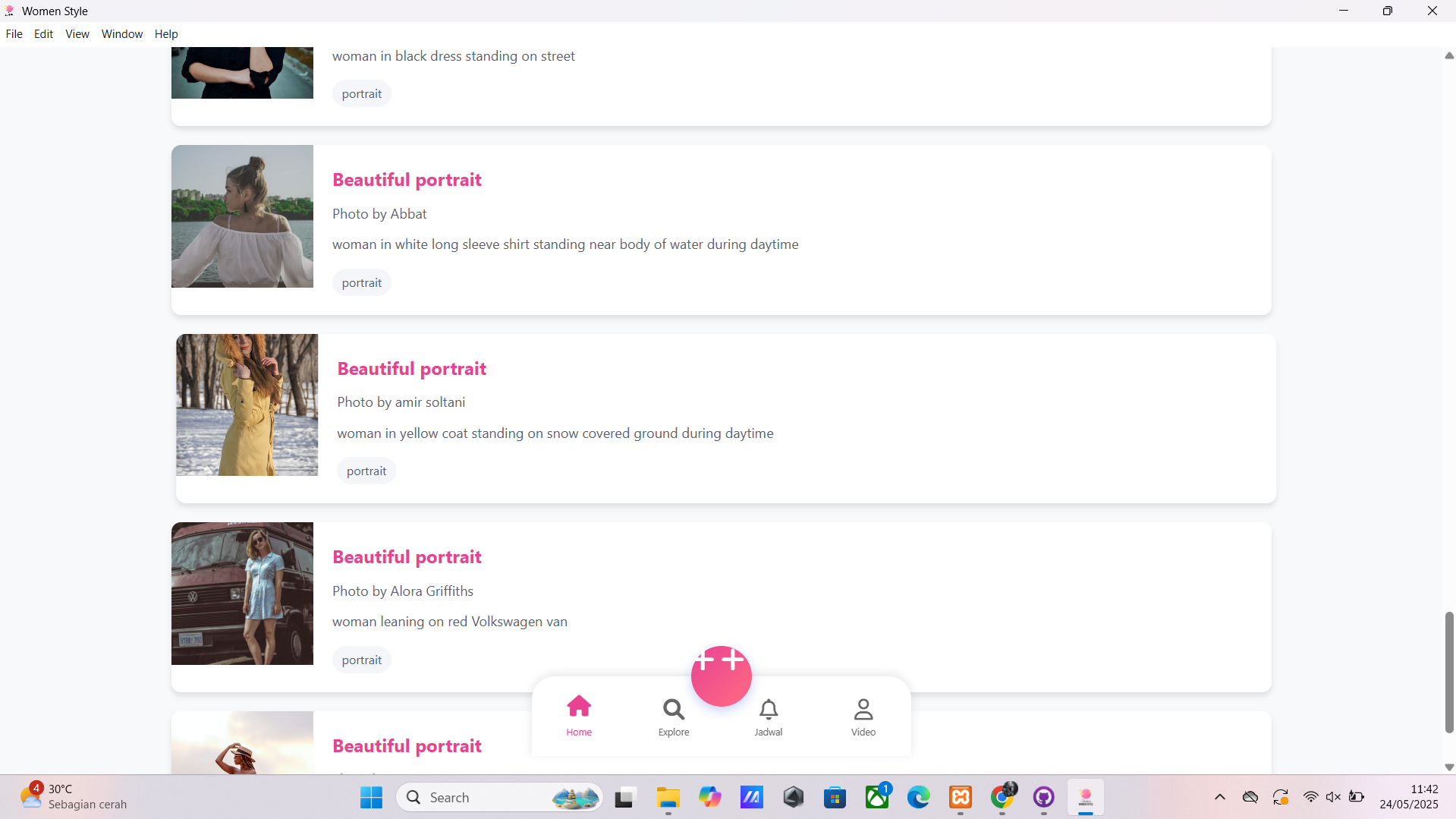Viewport: 1456px width, 819px height.
Task: Select the Beautiful portrait title above amir soltani
Action: [x=412, y=369]
